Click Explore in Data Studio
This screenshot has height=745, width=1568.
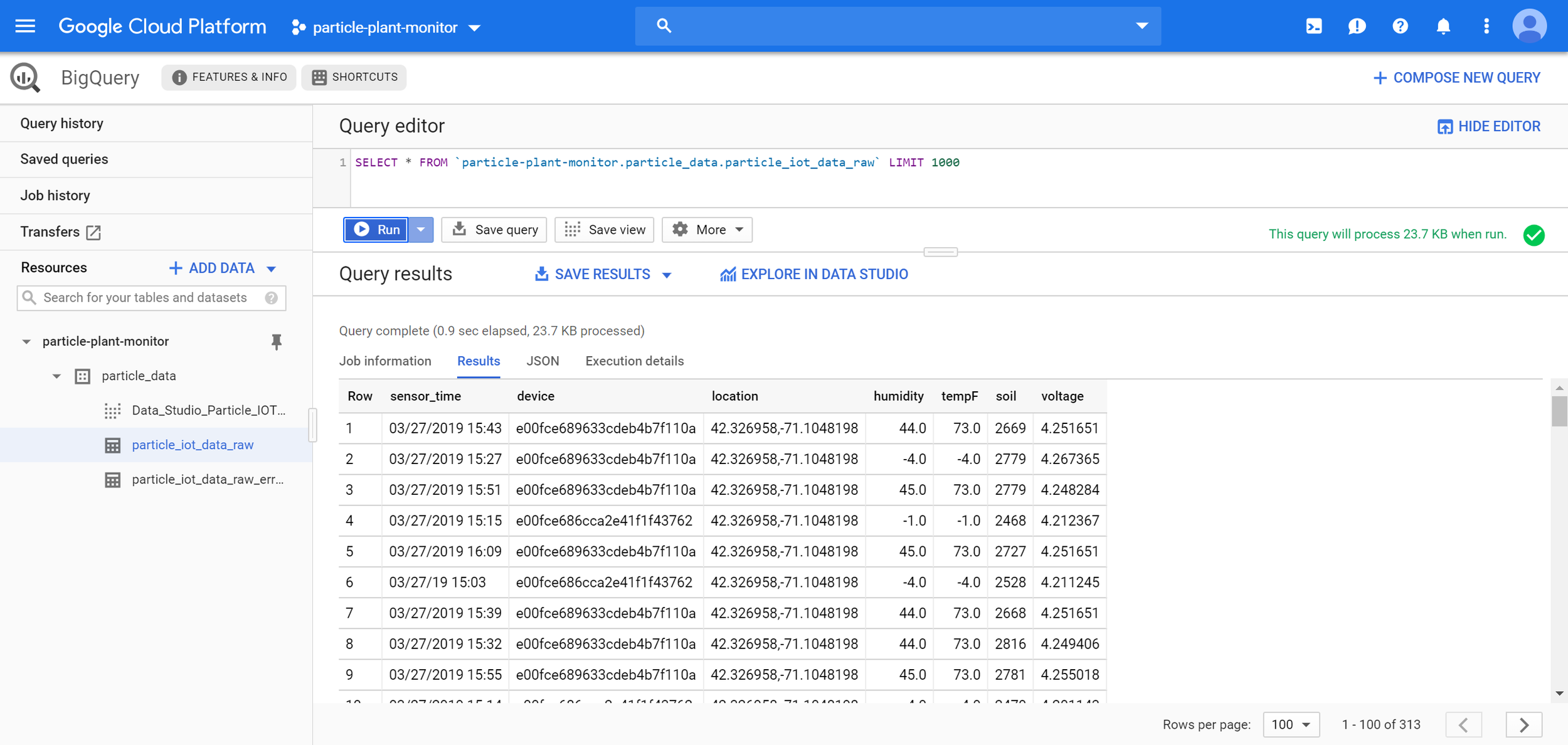(x=814, y=274)
